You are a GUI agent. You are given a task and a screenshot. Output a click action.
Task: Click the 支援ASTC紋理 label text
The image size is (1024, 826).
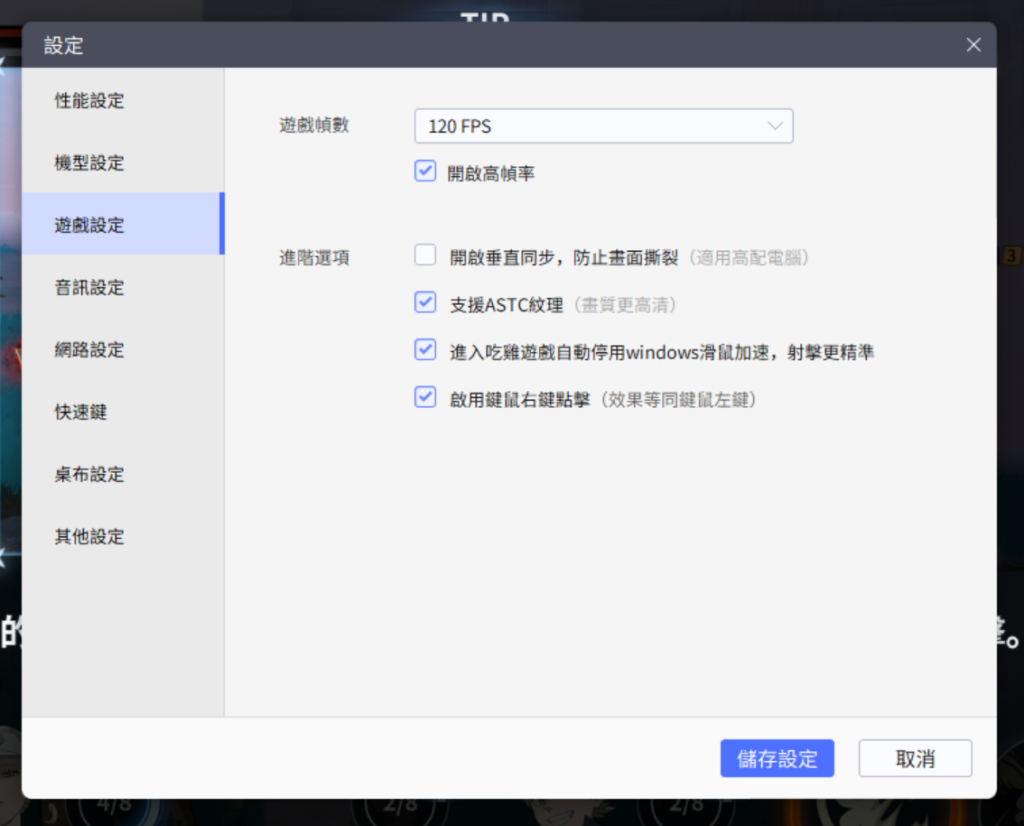[506, 305]
